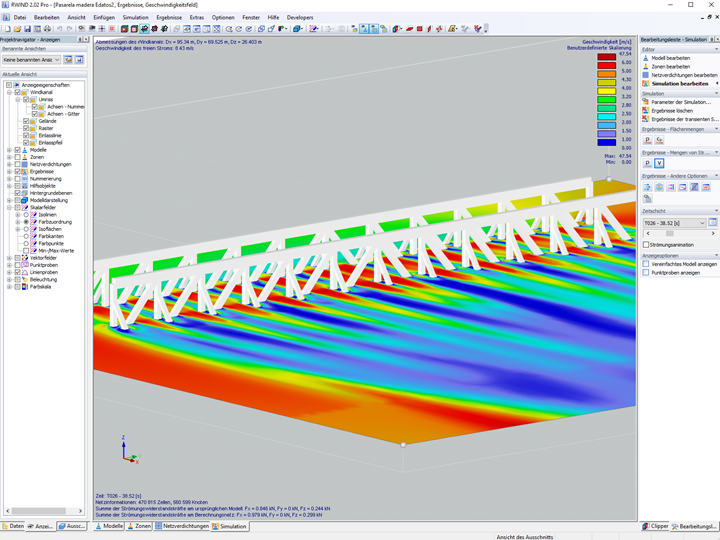Image resolution: width=720 pixels, height=540 pixels.
Task: Enable Vereinfachtes Modell anzeigen checkbox
Action: click(646, 264)
